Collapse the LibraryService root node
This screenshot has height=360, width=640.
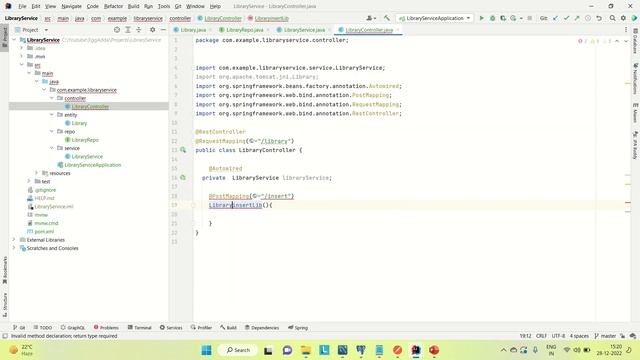(14, 40)
